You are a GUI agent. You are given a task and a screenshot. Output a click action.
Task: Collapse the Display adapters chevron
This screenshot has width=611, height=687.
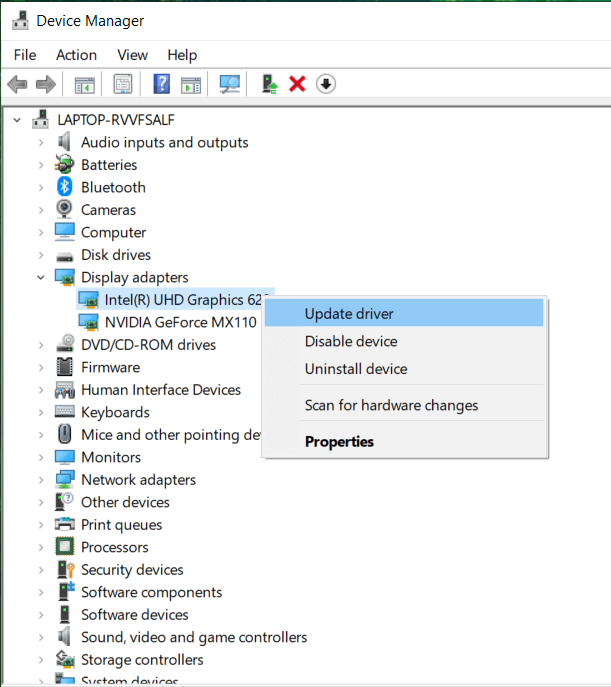41,277
